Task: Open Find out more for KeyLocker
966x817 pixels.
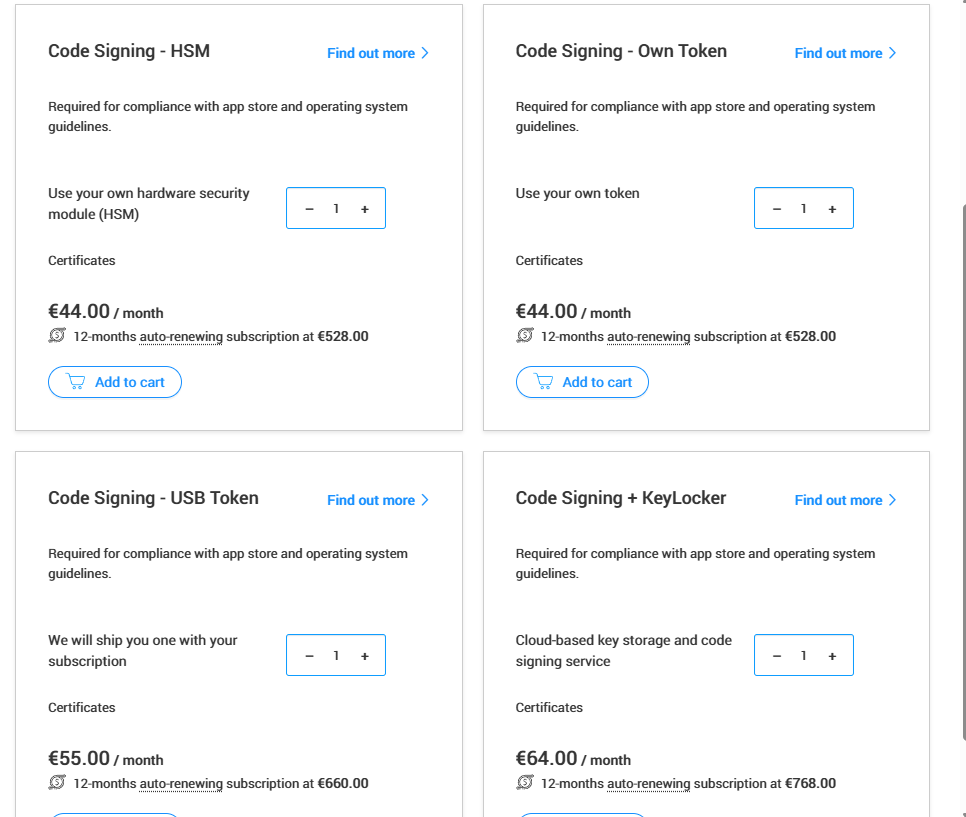Action: tap(845, 500)
